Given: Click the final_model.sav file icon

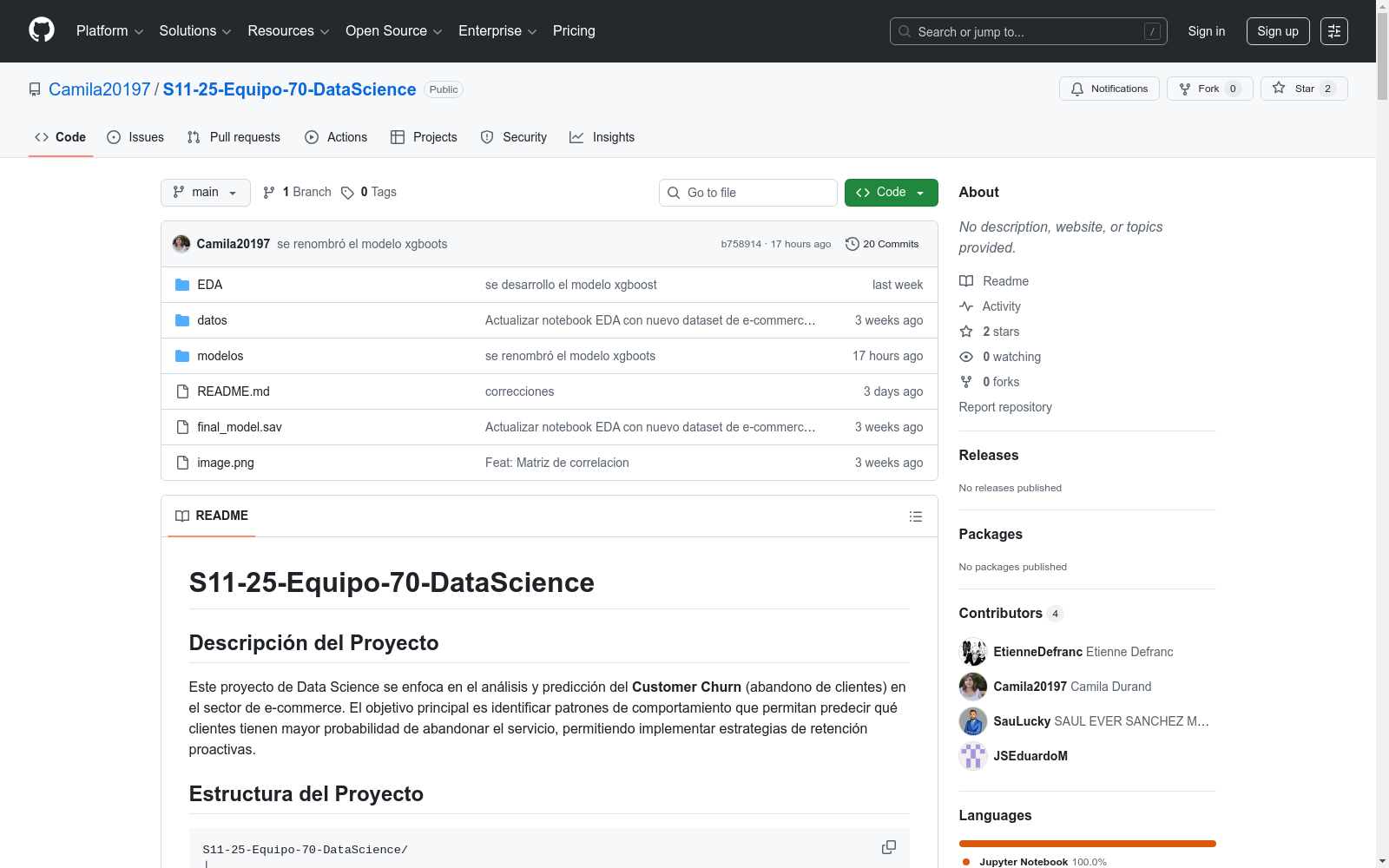Looking at the screenshot, I should (182, 427).
